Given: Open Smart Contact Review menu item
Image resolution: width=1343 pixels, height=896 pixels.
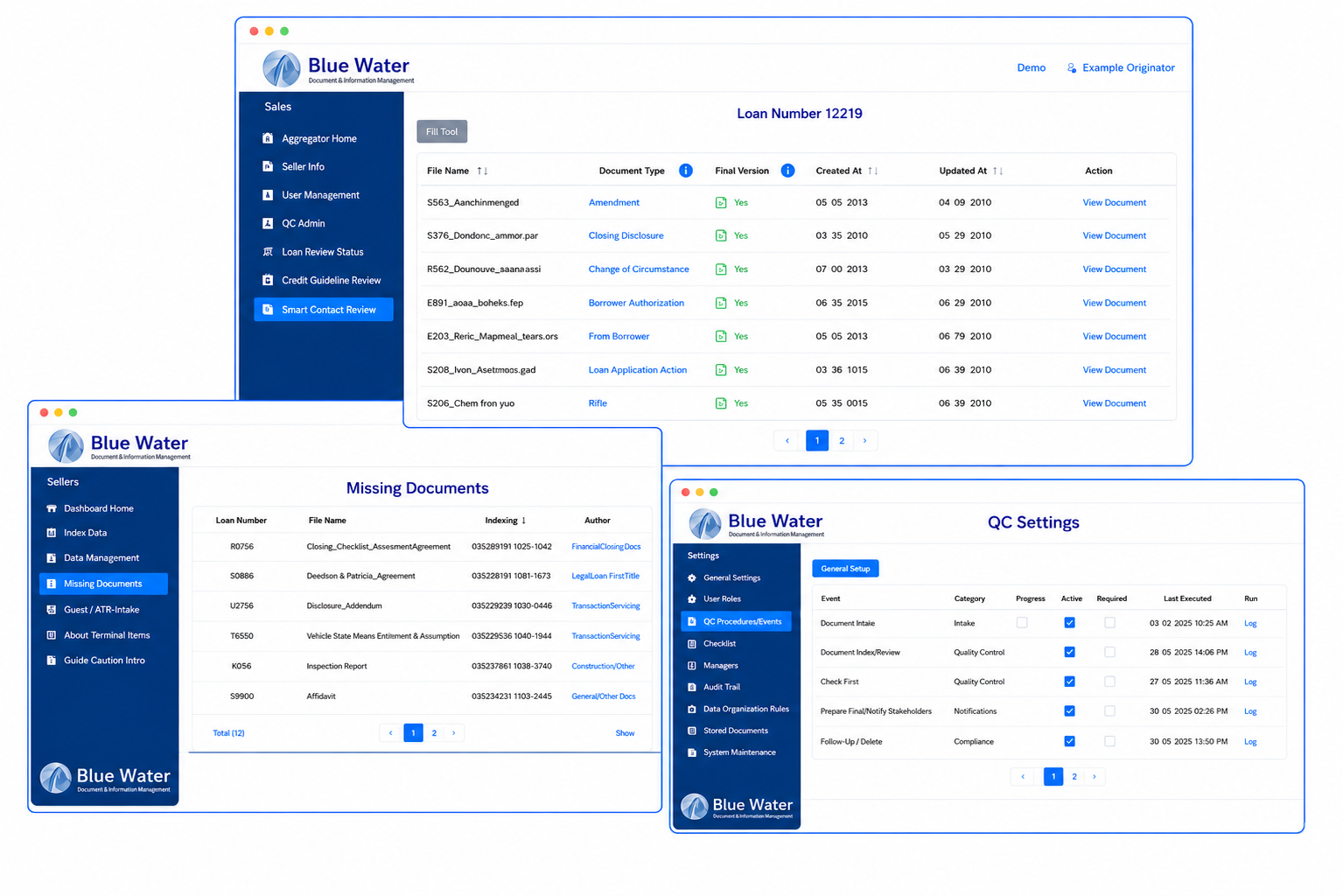Looking at the screenshot, I should click(324, 310).
